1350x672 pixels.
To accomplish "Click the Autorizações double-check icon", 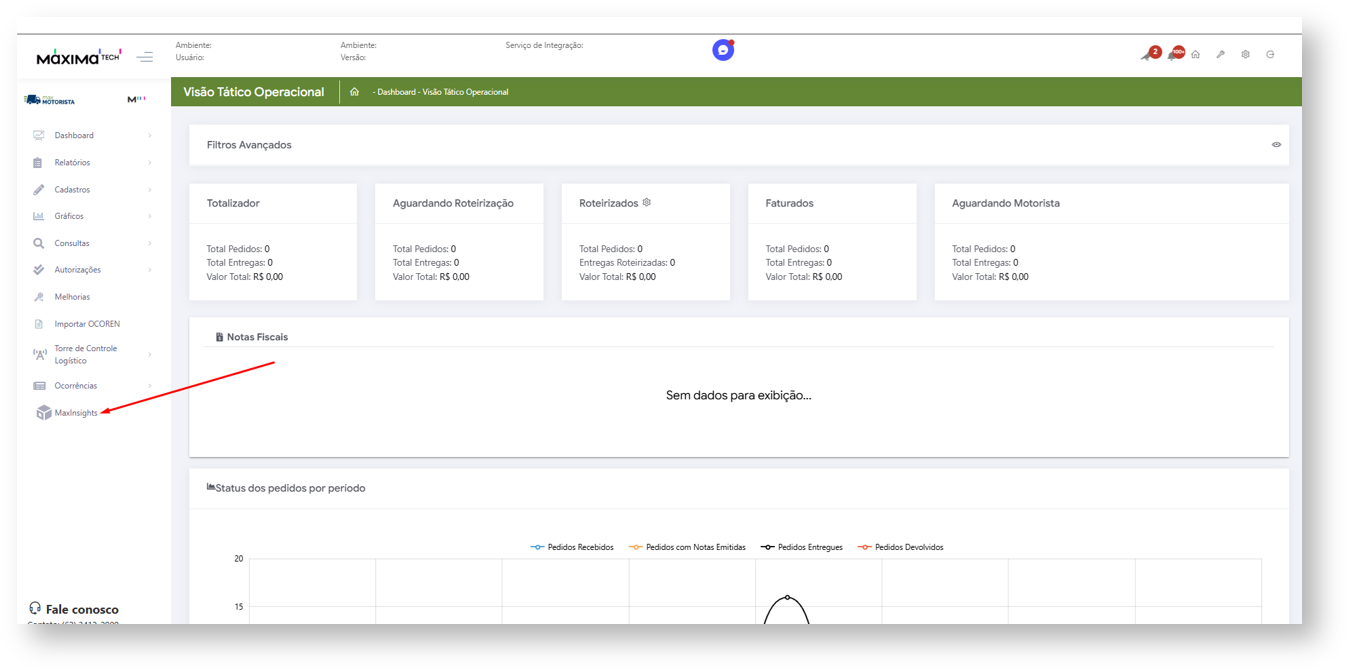I will click(x=39, y=270).
